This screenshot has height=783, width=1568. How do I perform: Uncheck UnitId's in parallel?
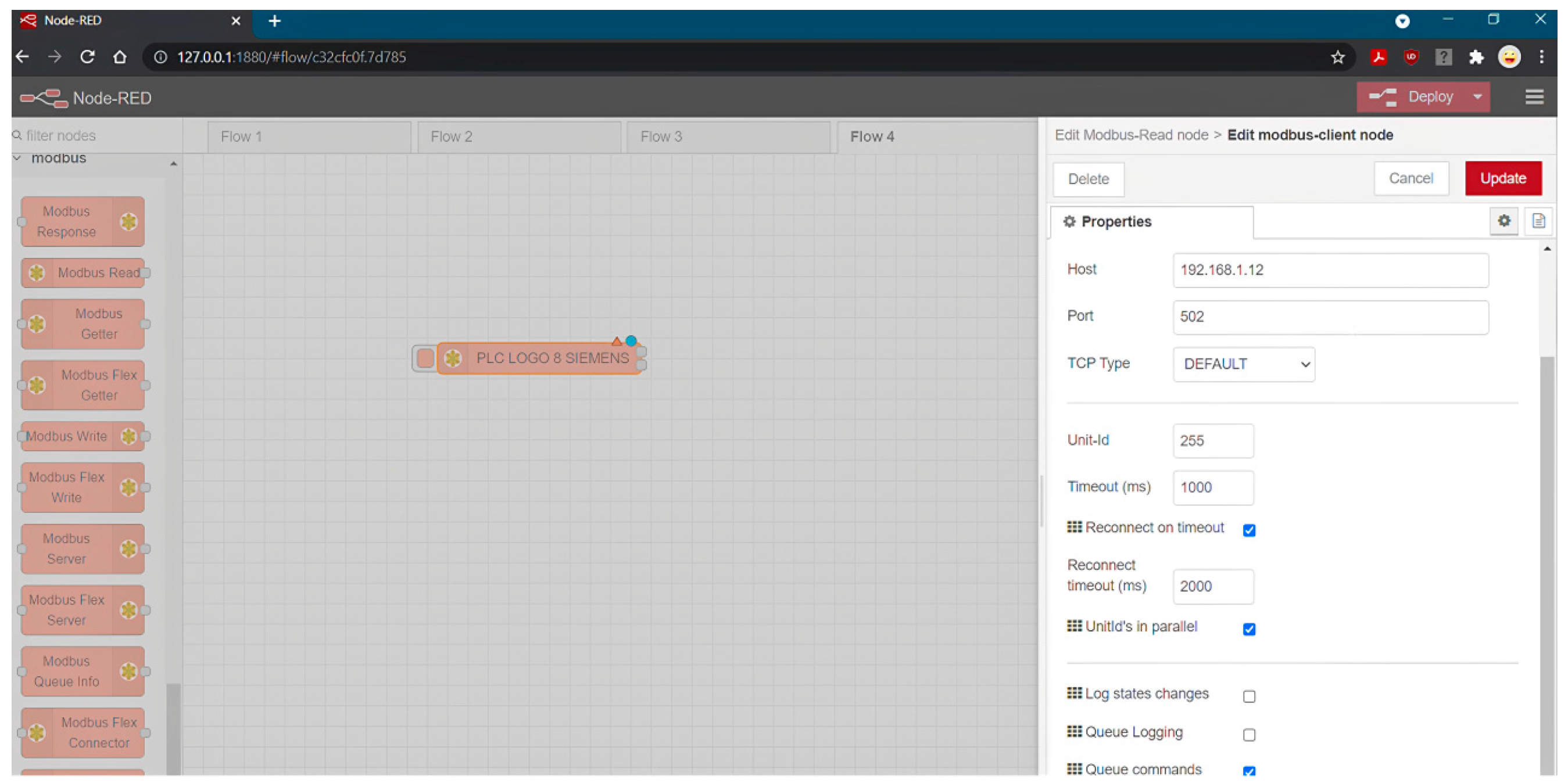pos(1248,629)
